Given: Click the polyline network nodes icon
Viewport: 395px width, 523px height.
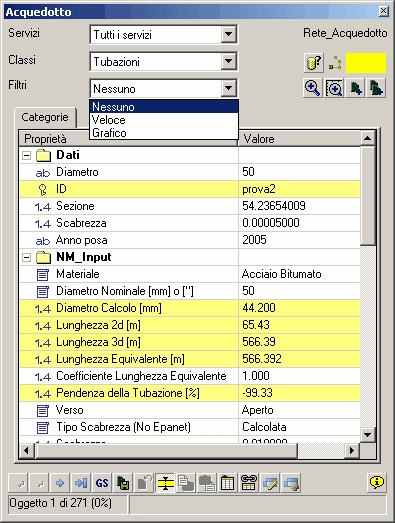Looking at the screenshot, I should [335, 63].
